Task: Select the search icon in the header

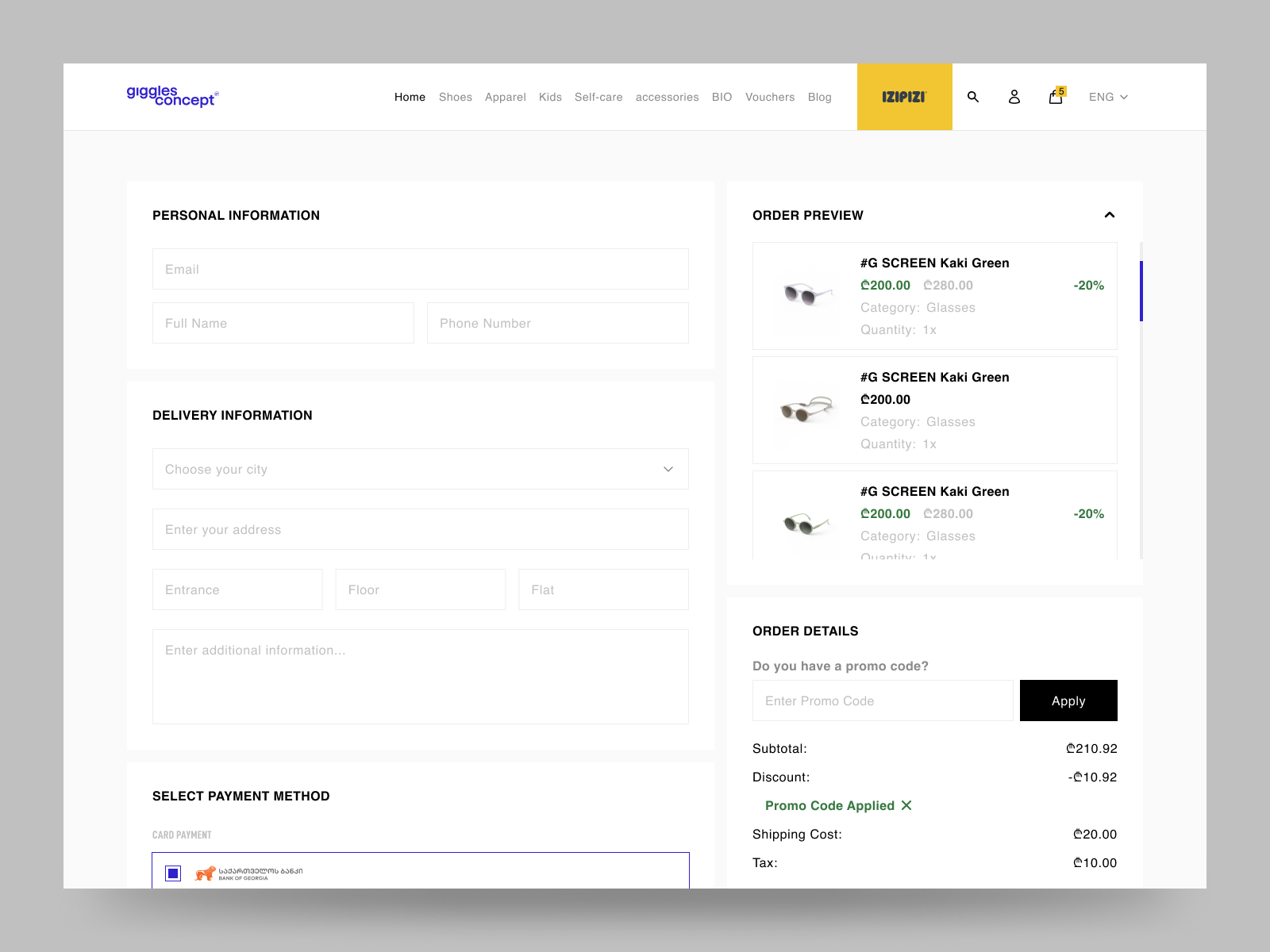Action: [972, 97]
